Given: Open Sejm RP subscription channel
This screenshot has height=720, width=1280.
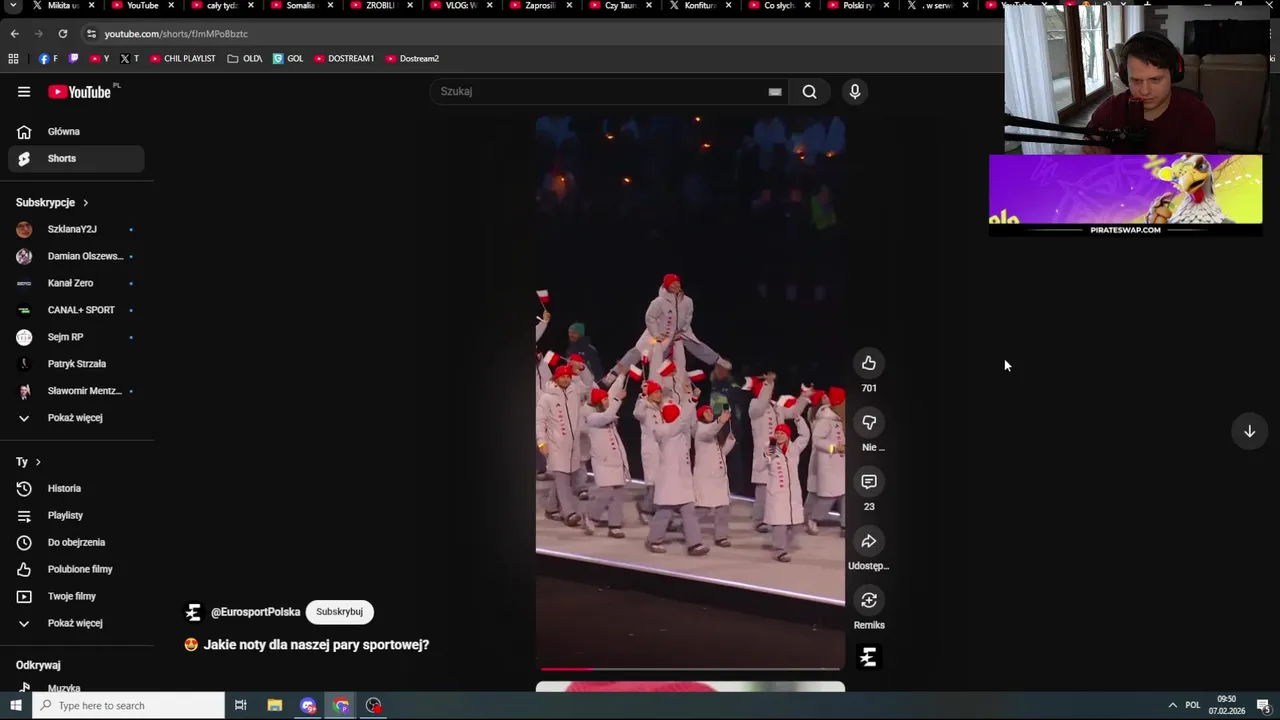Looking at the screenshot, I should coord(76,337).
